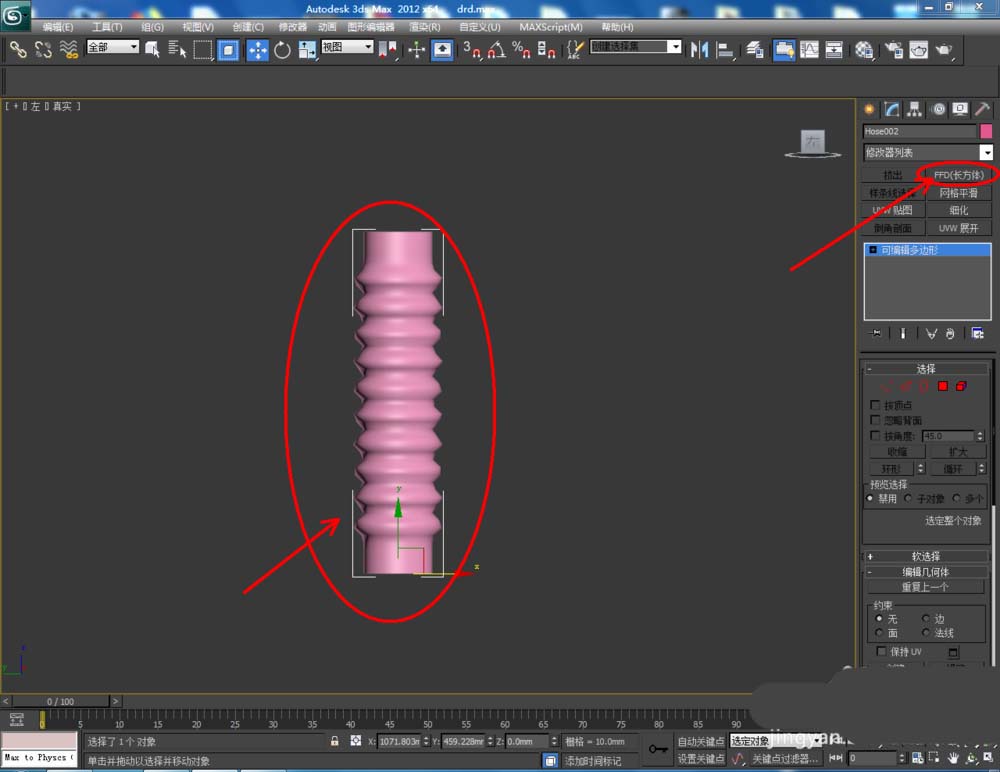Open the 修改器列表 modifier list dropdown
1000x772 pixels.
pos(928,152)
